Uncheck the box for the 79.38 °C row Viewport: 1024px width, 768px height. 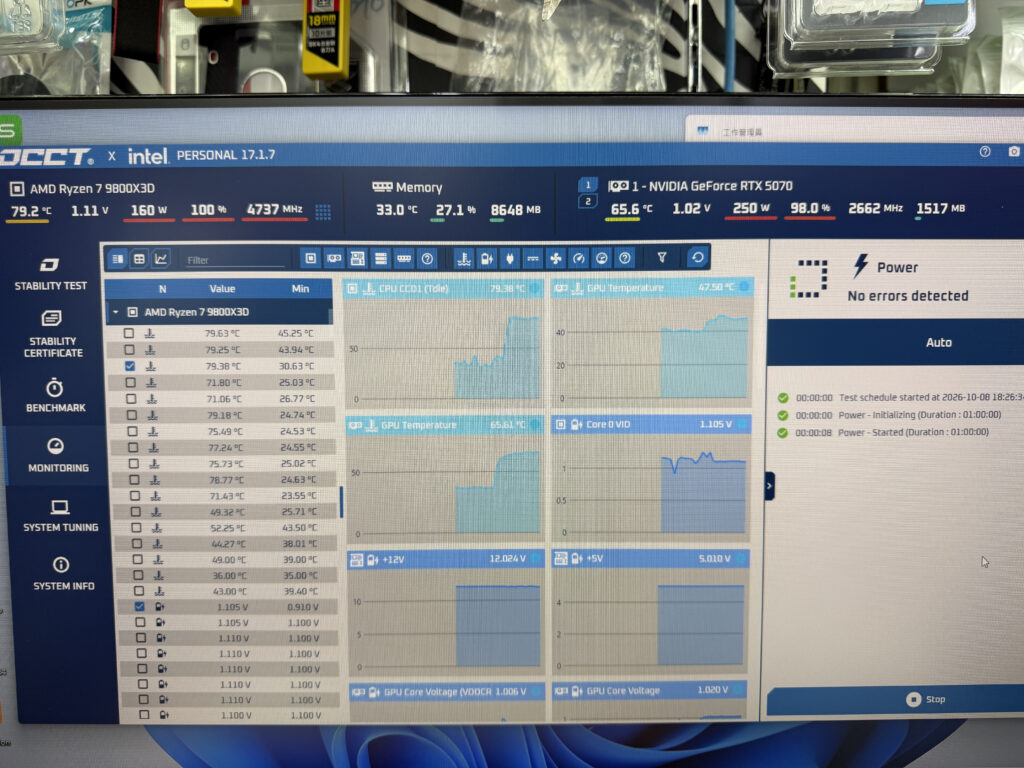coord(130,366)
